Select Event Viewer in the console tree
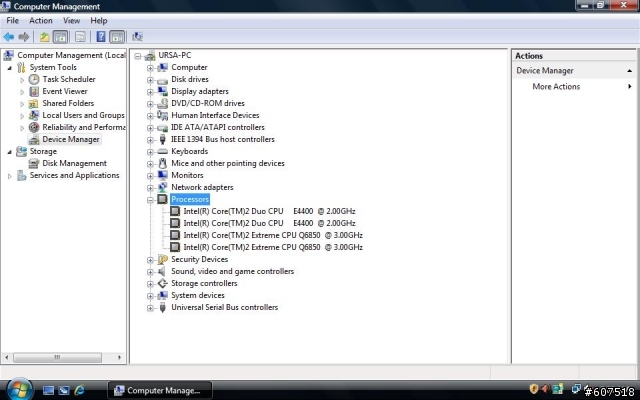Viewport: 640px width, 400px height. click(x=64, y=91)
